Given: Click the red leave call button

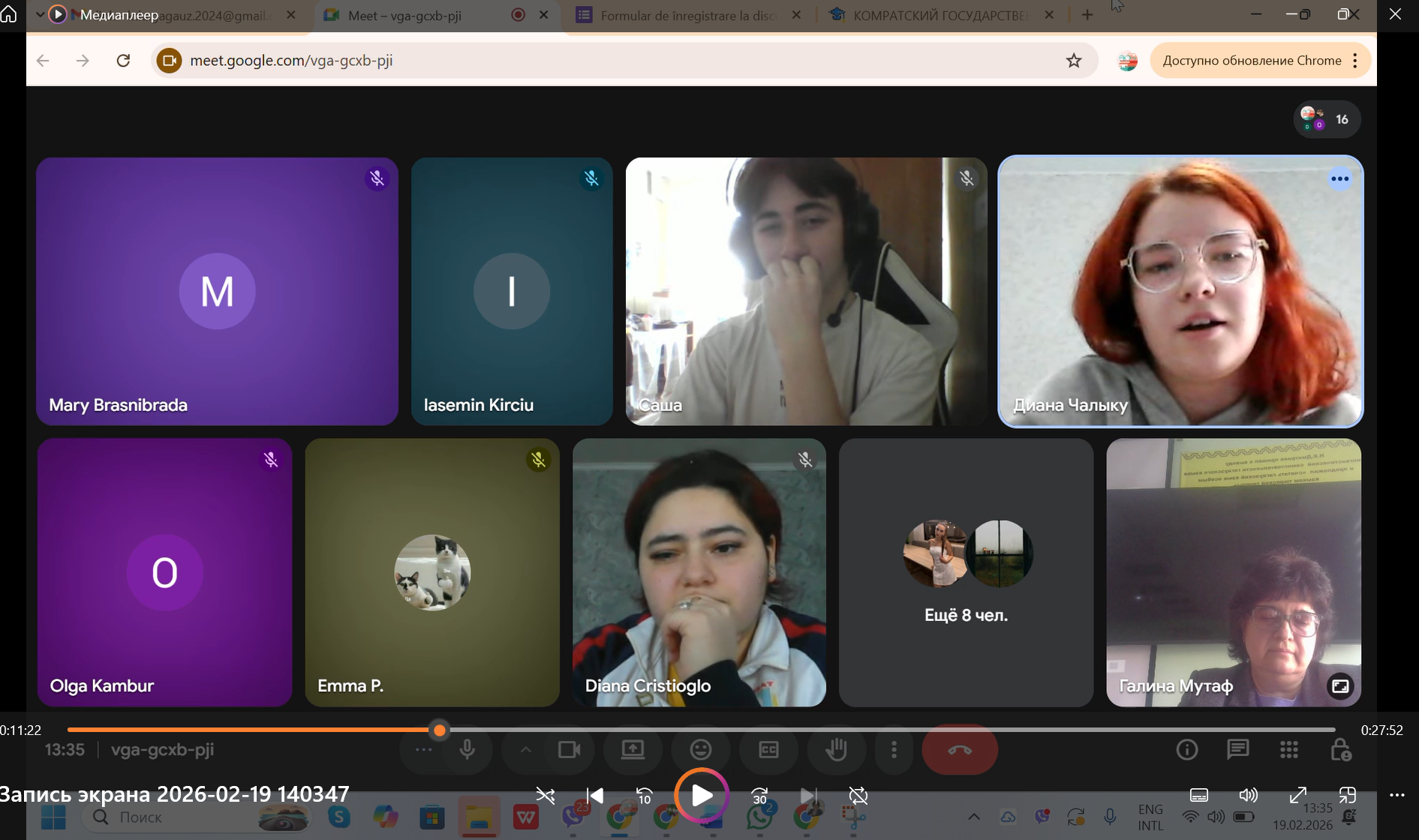Looking at the screenshot, I should [959, 749].
